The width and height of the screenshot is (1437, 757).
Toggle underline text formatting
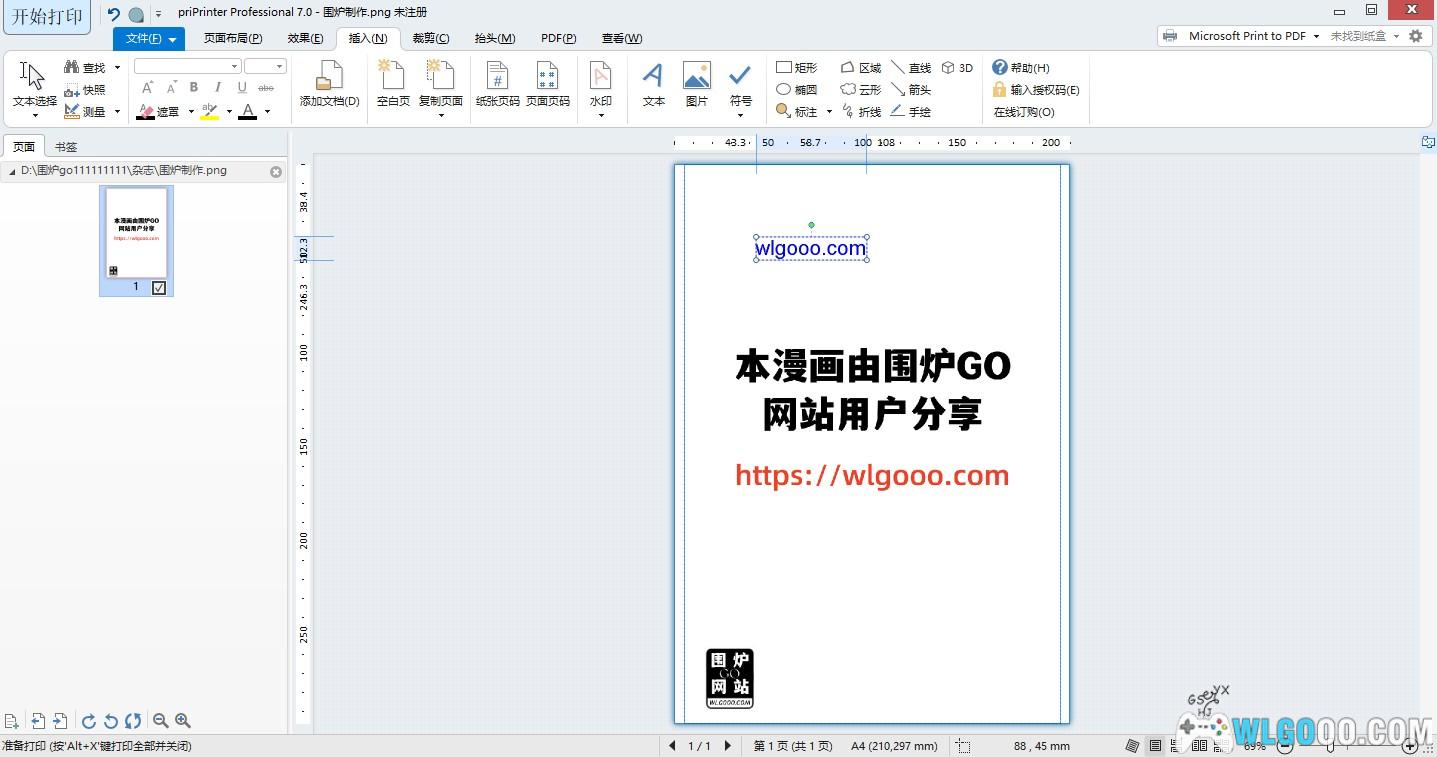(x=242, y=88)
